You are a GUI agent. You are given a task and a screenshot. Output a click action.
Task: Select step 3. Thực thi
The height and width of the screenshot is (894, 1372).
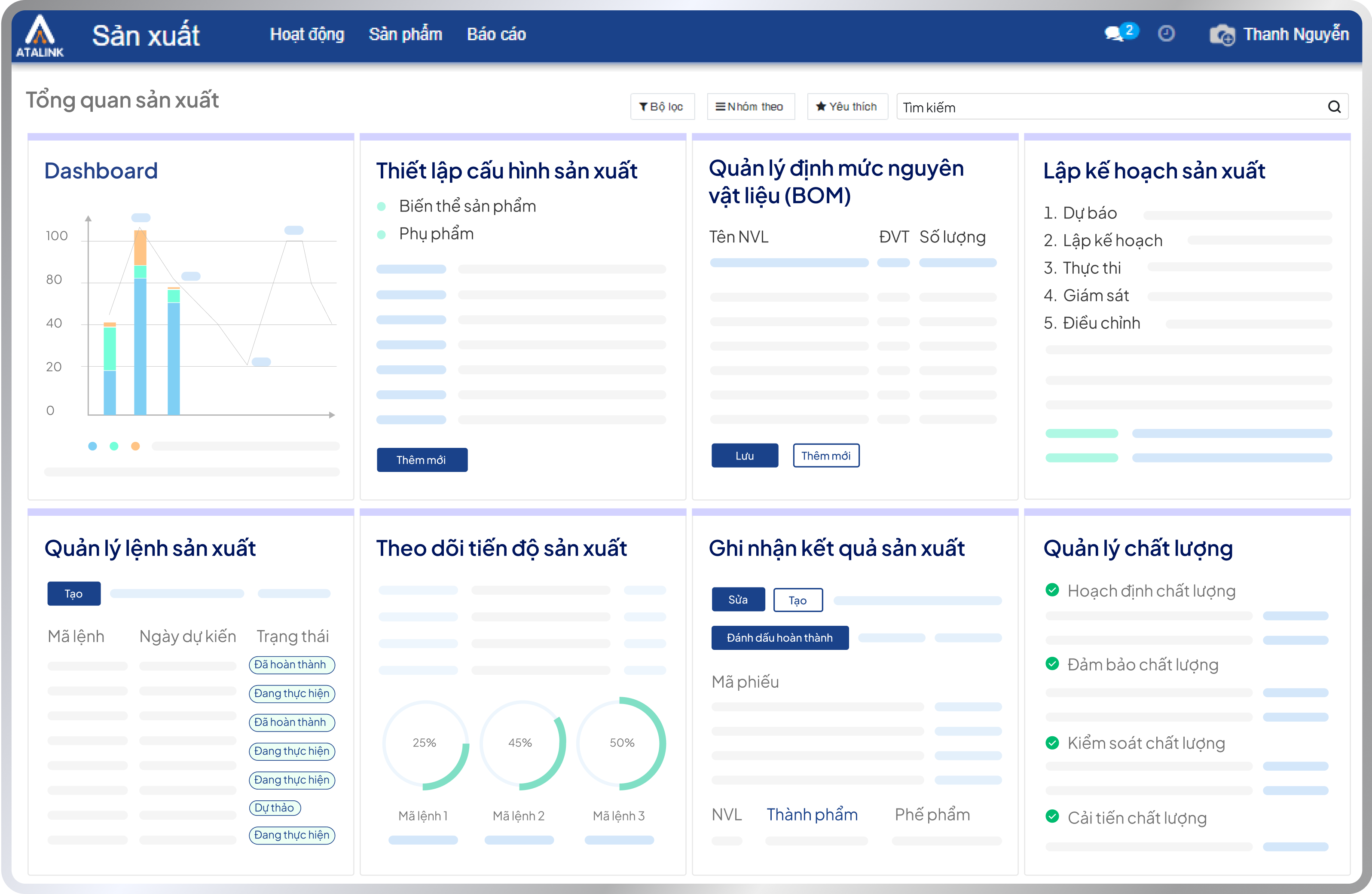(1082, 268)
